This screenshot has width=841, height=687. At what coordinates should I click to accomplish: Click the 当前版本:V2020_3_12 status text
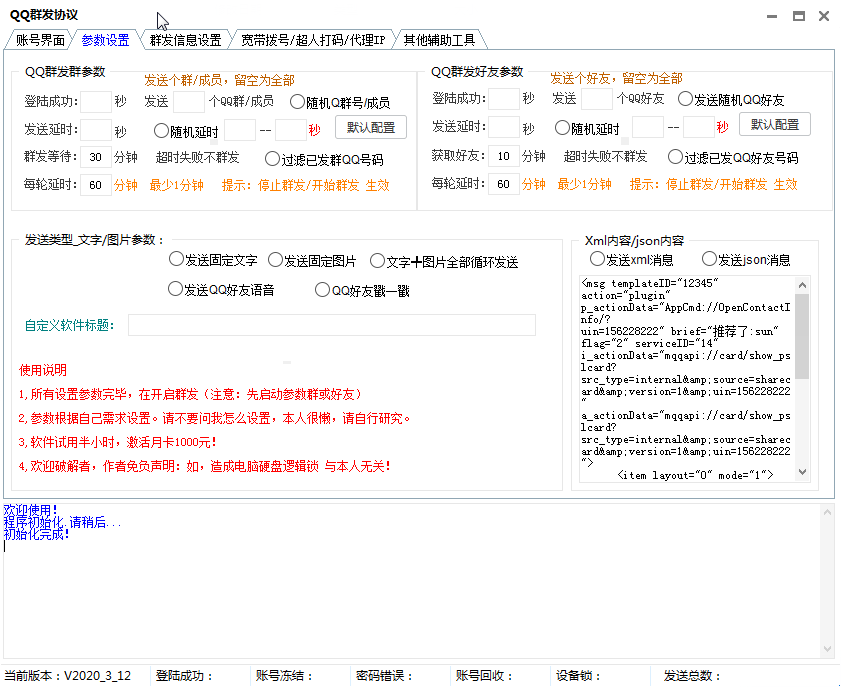point(68,676)
